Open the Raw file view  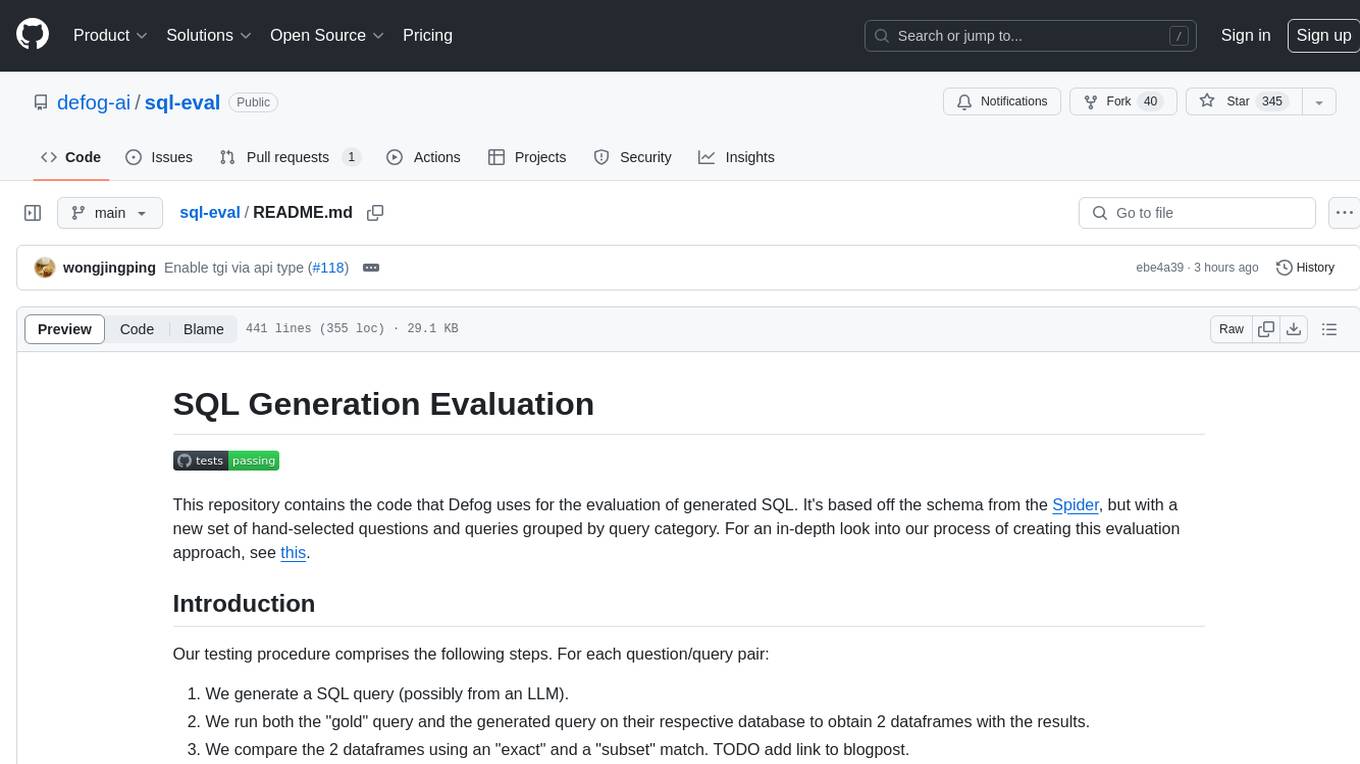(x=1231, y=329)
